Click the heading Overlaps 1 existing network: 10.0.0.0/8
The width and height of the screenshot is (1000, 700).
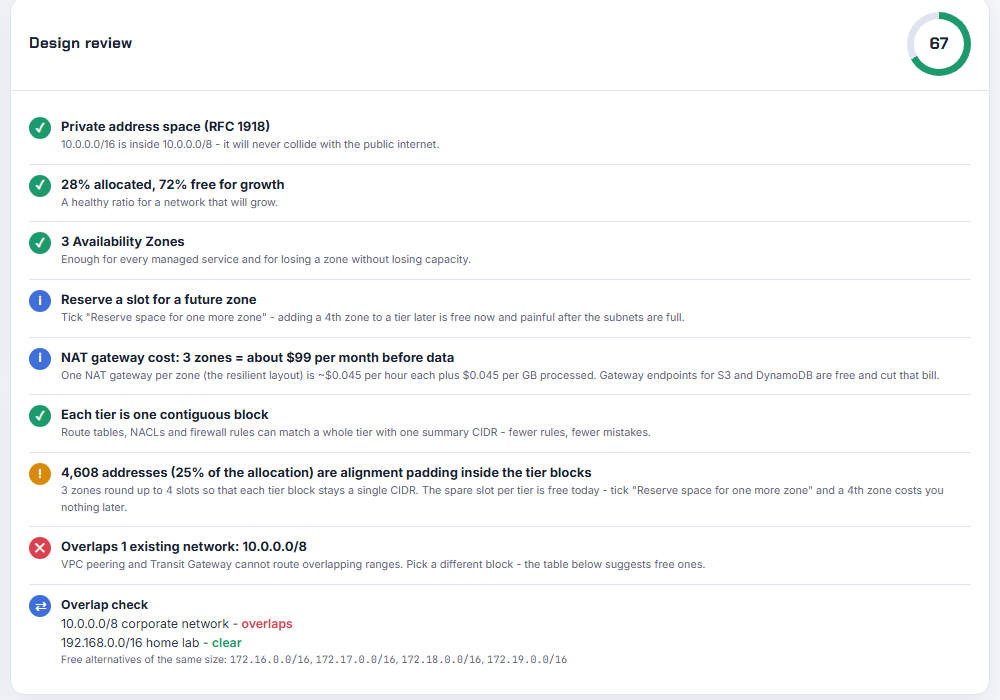(184, 546)
